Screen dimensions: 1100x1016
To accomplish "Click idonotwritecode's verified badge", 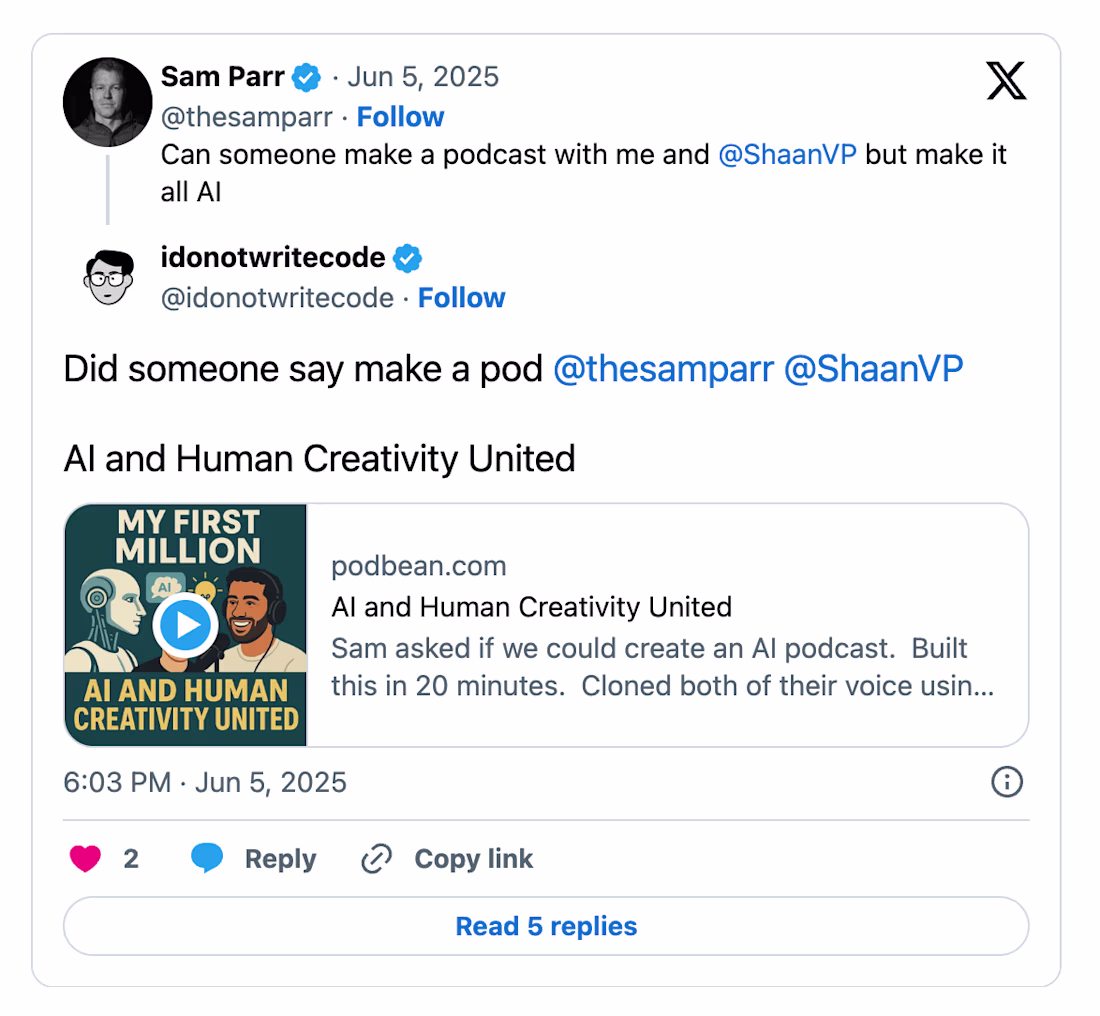I will pyautogui.click(x=407, y=258).
